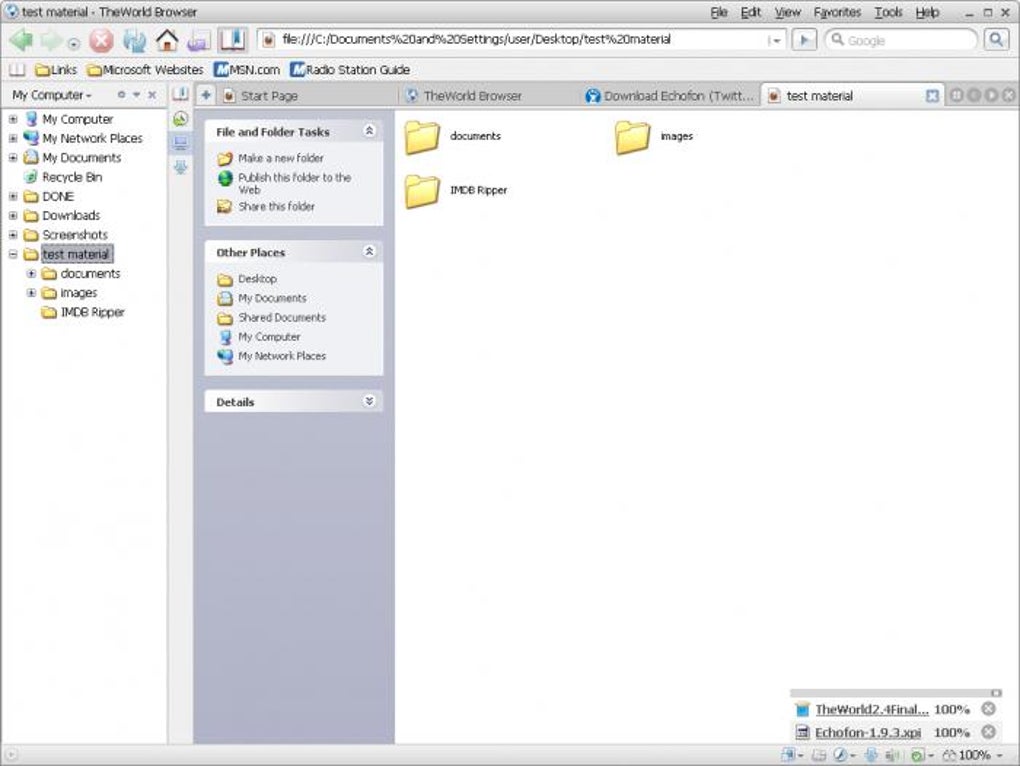The image size is (1020, 766).
Task: Open the Favorites book icon
Action: pyautogui.click(x=232, y=40)
